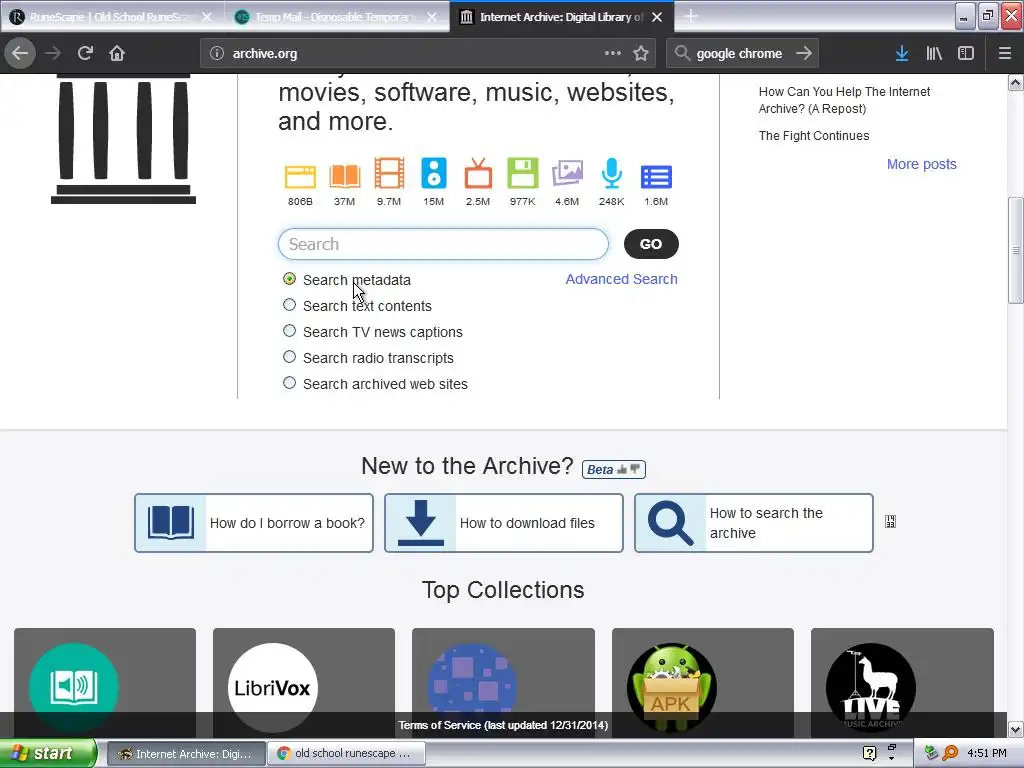The width and height of the screenshot is (1024, 768).
Task: Open the software floppy icon labeled 977K
Action: (522, 174)
